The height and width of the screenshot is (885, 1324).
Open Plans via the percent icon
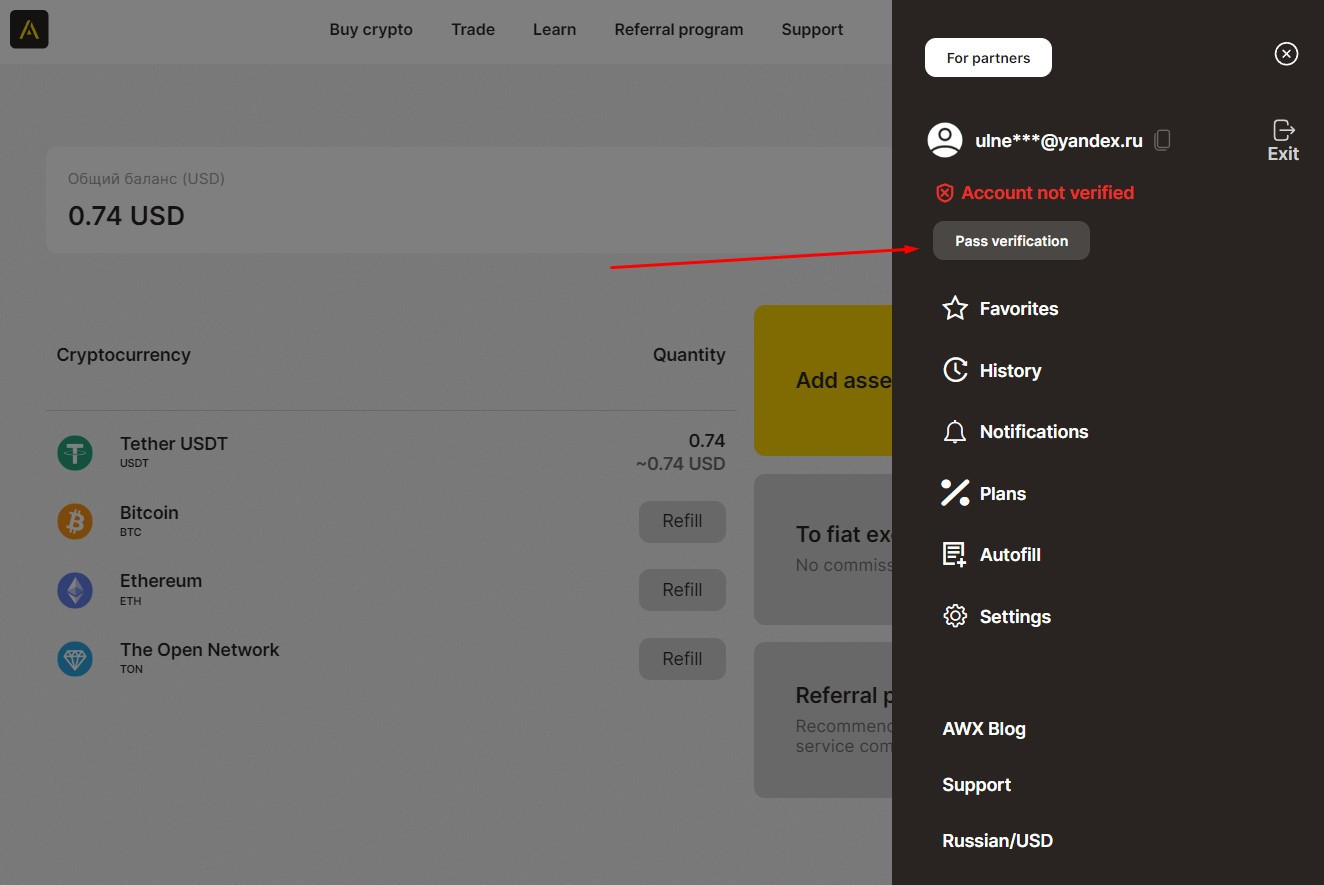955,493
